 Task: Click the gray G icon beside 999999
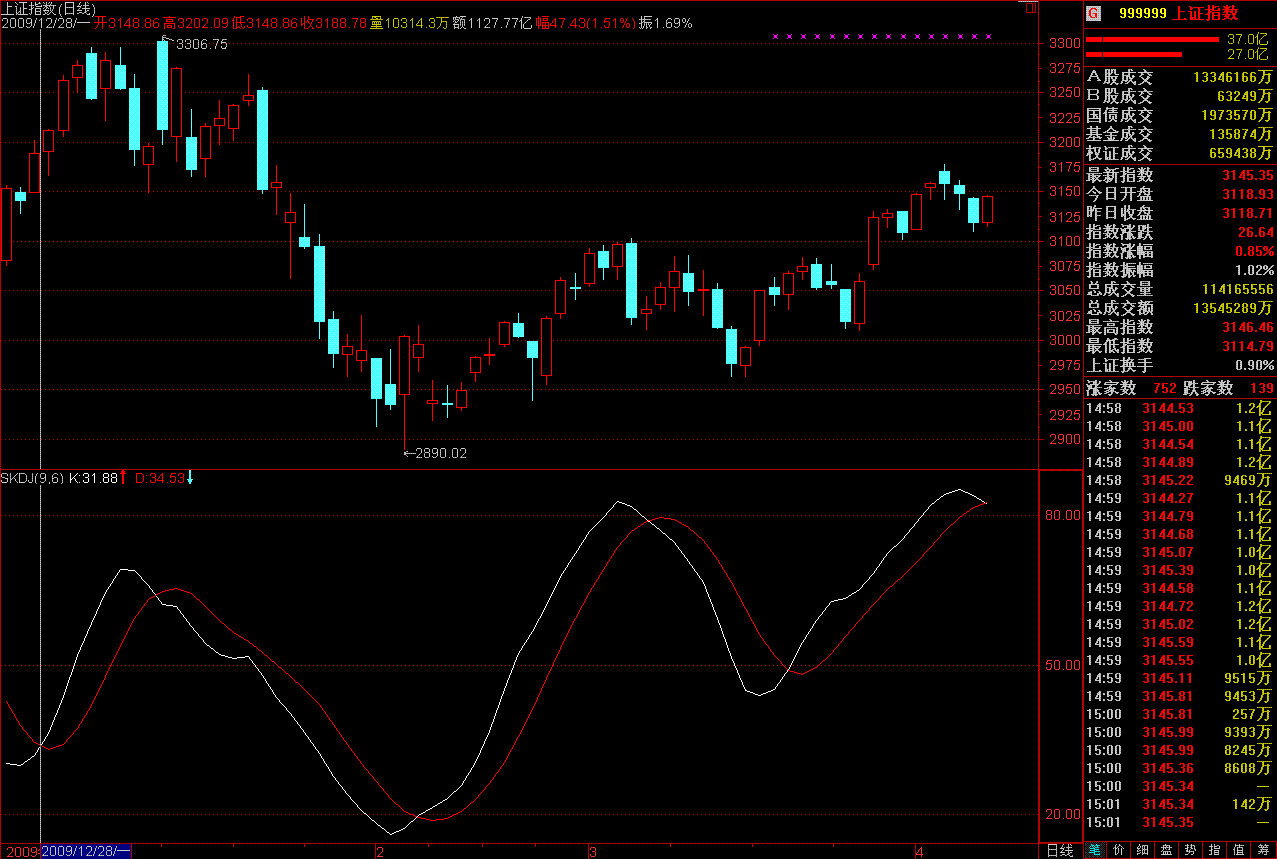tap(1093, 13)
